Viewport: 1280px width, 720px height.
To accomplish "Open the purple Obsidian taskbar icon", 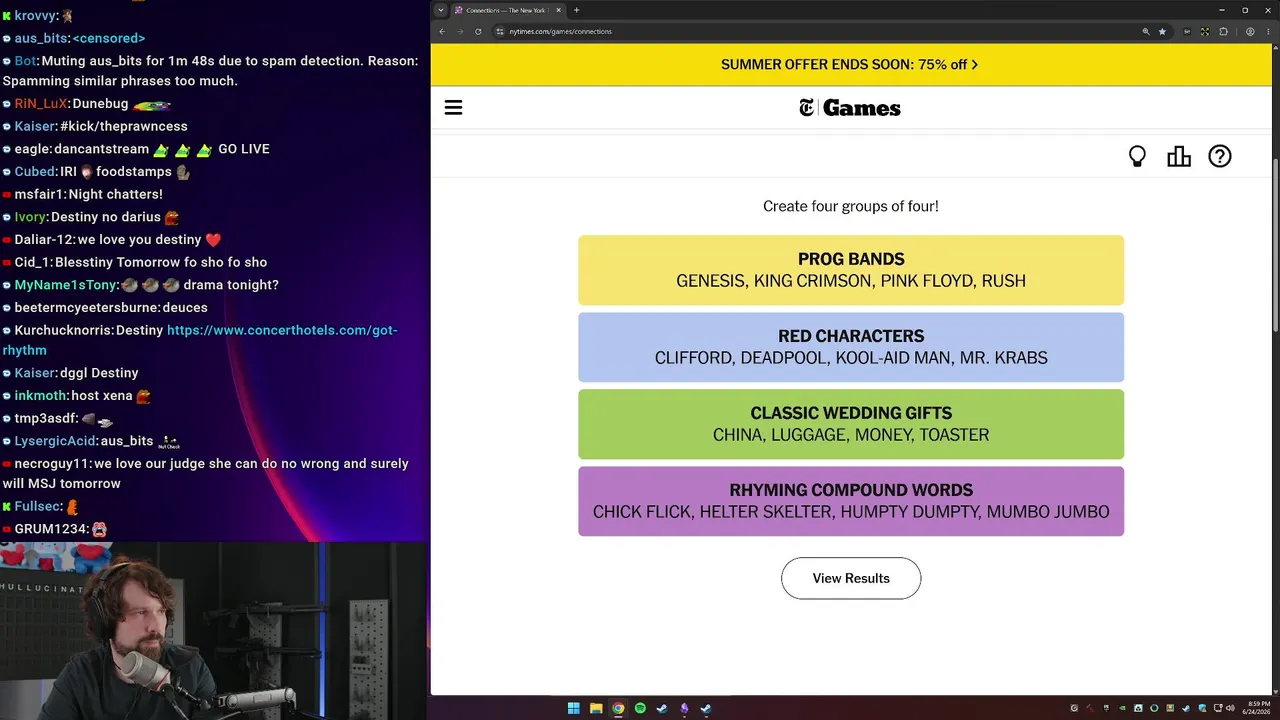I will click(684, 708).
